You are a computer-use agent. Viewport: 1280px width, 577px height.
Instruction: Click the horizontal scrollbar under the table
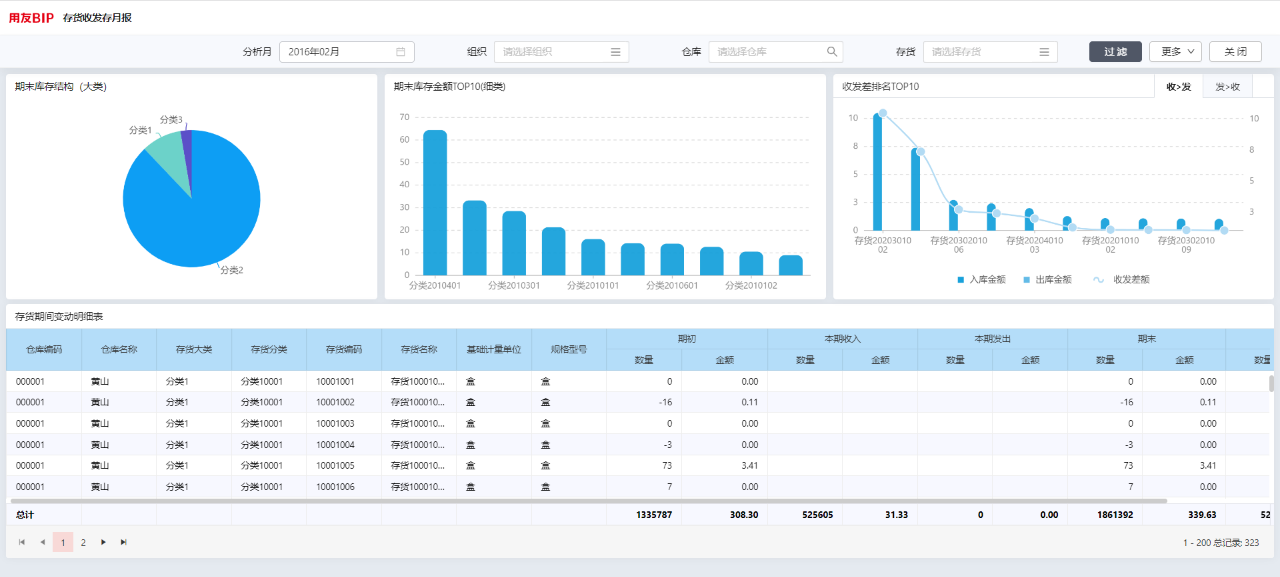tap(588, 500)
